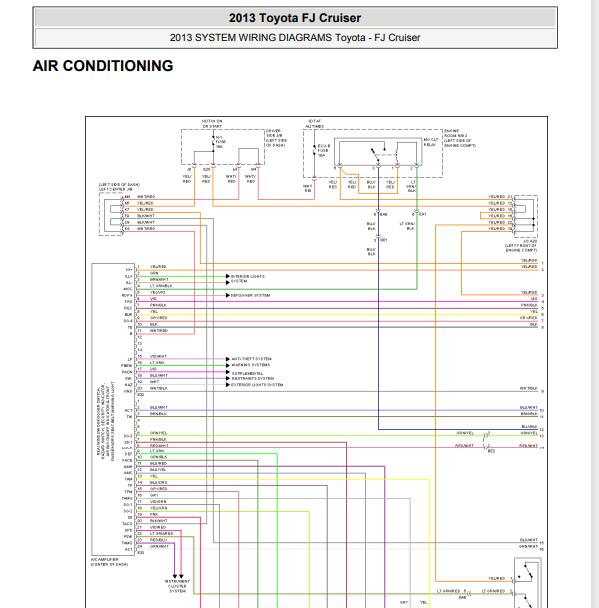The width and height of the screenshot is (599, 608).
Task: Click the page's vertical scrollbar track
Action: pyautogui.click(x=595, y=304)
